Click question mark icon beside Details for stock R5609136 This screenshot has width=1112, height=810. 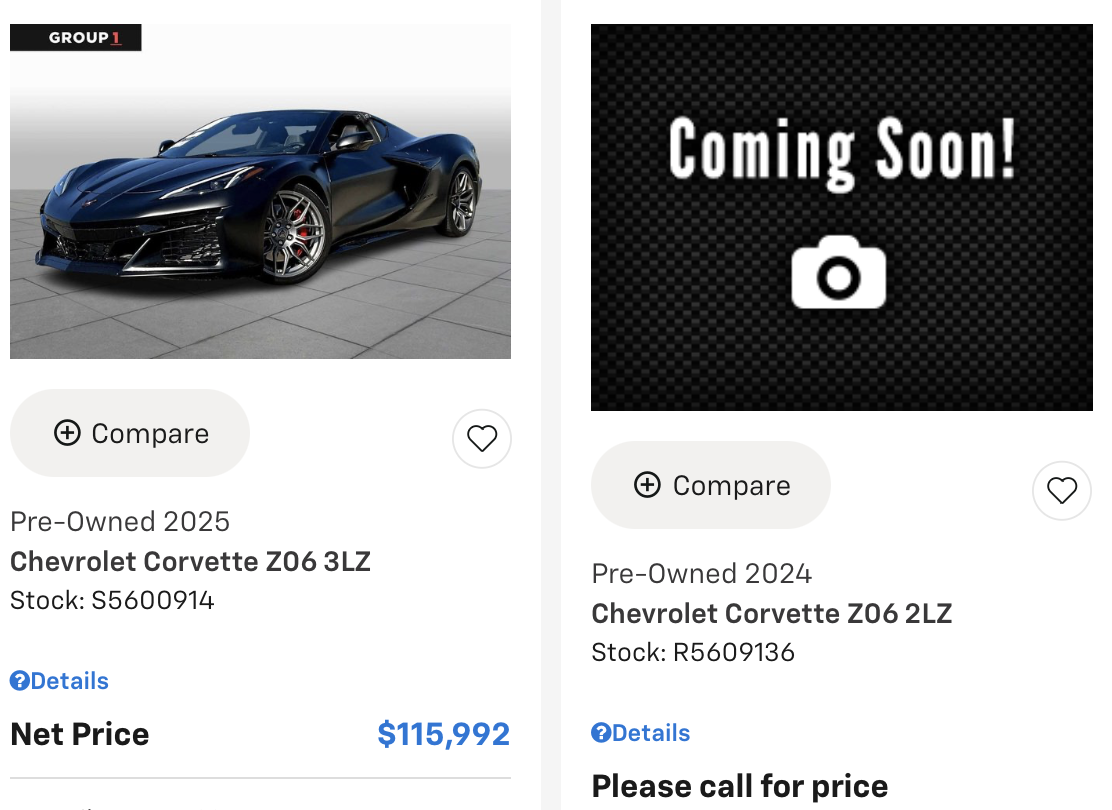601,733
